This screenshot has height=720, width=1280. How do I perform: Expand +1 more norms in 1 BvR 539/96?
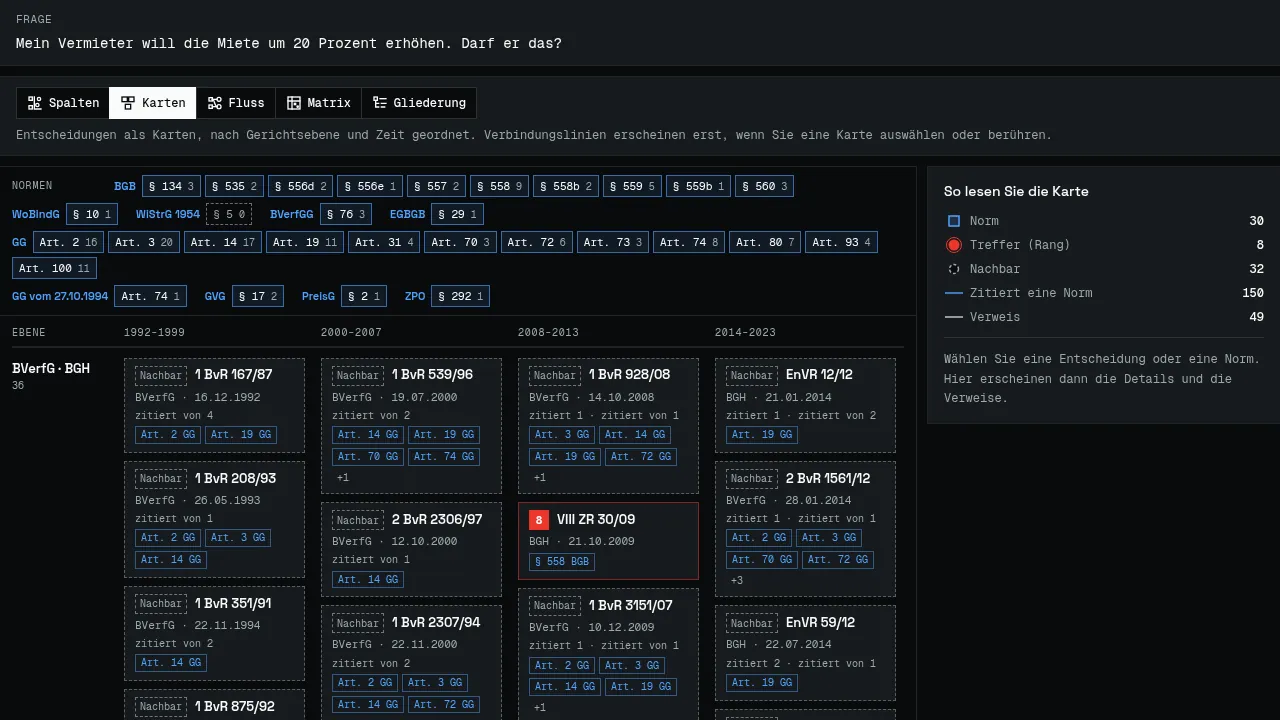point(343,478)
